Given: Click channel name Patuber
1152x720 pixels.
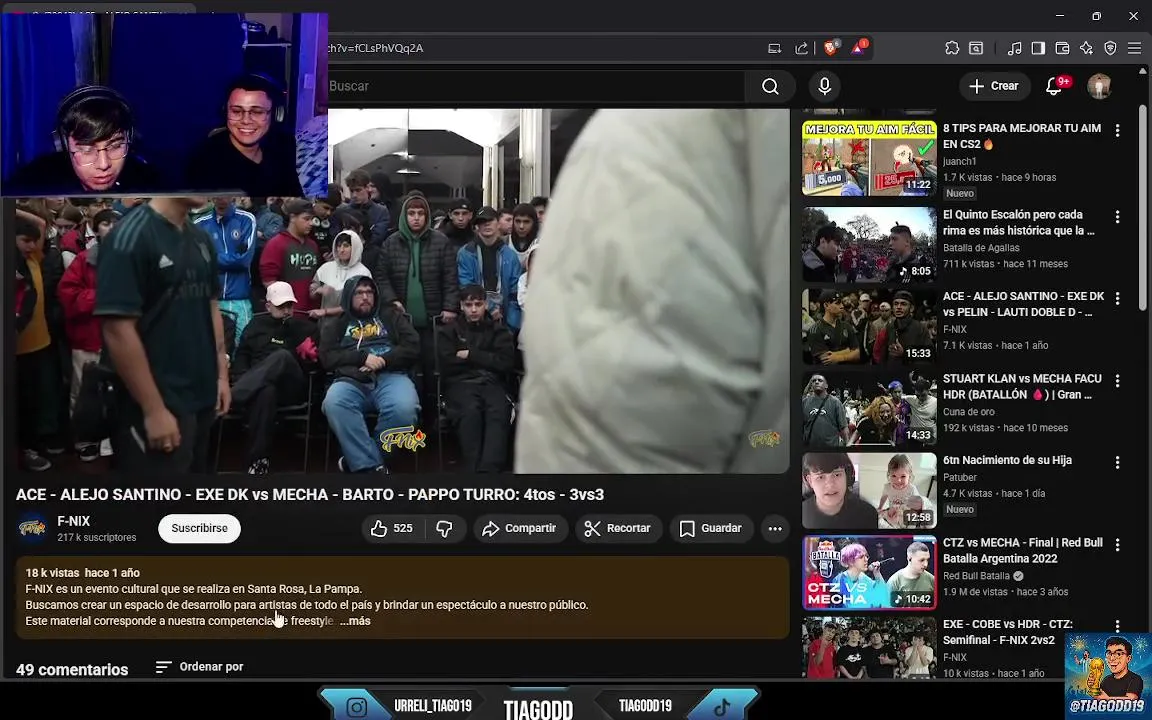Looking at the screenshot, I should 960,478.
